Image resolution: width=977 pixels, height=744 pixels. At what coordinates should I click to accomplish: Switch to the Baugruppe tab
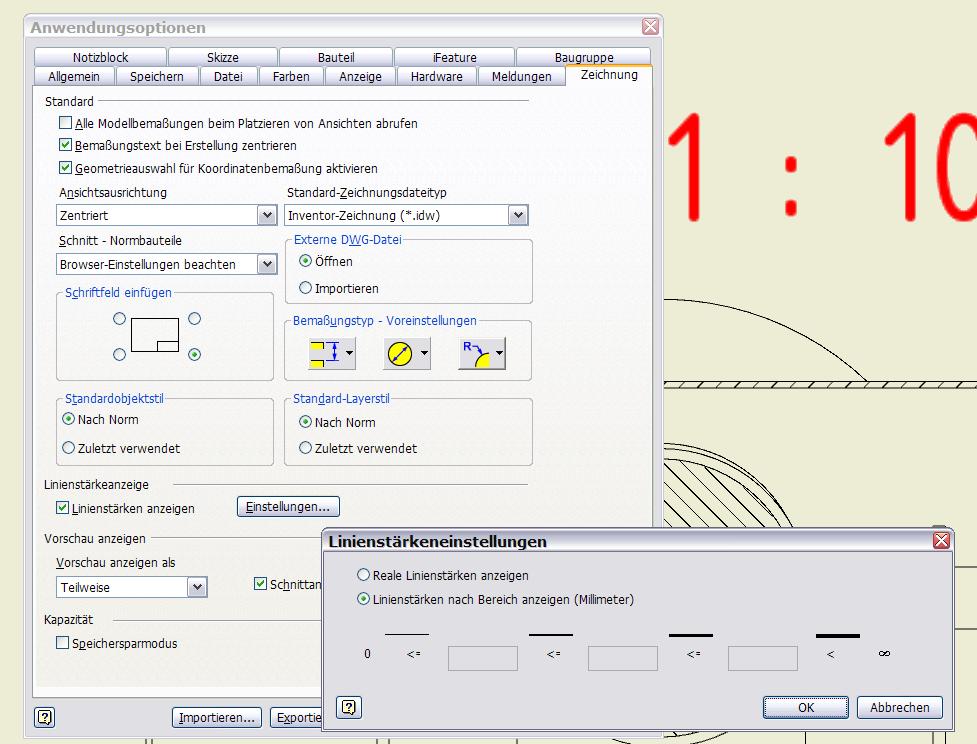point(584,57)
